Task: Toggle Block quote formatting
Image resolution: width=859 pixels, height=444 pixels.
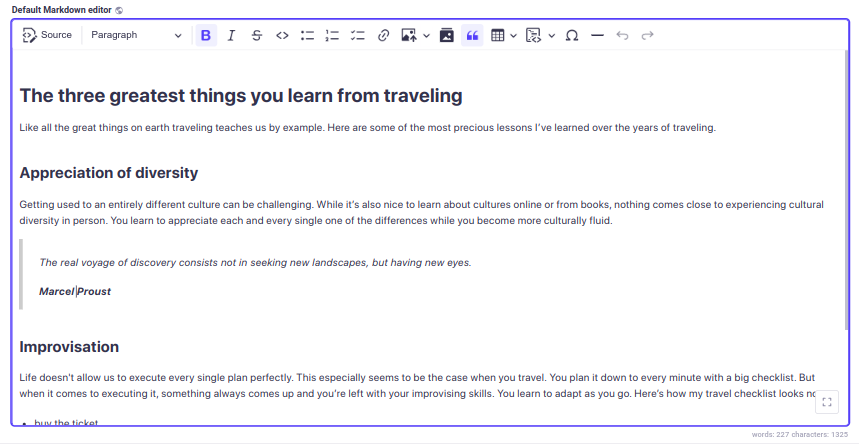Action: tap(472, 36)
